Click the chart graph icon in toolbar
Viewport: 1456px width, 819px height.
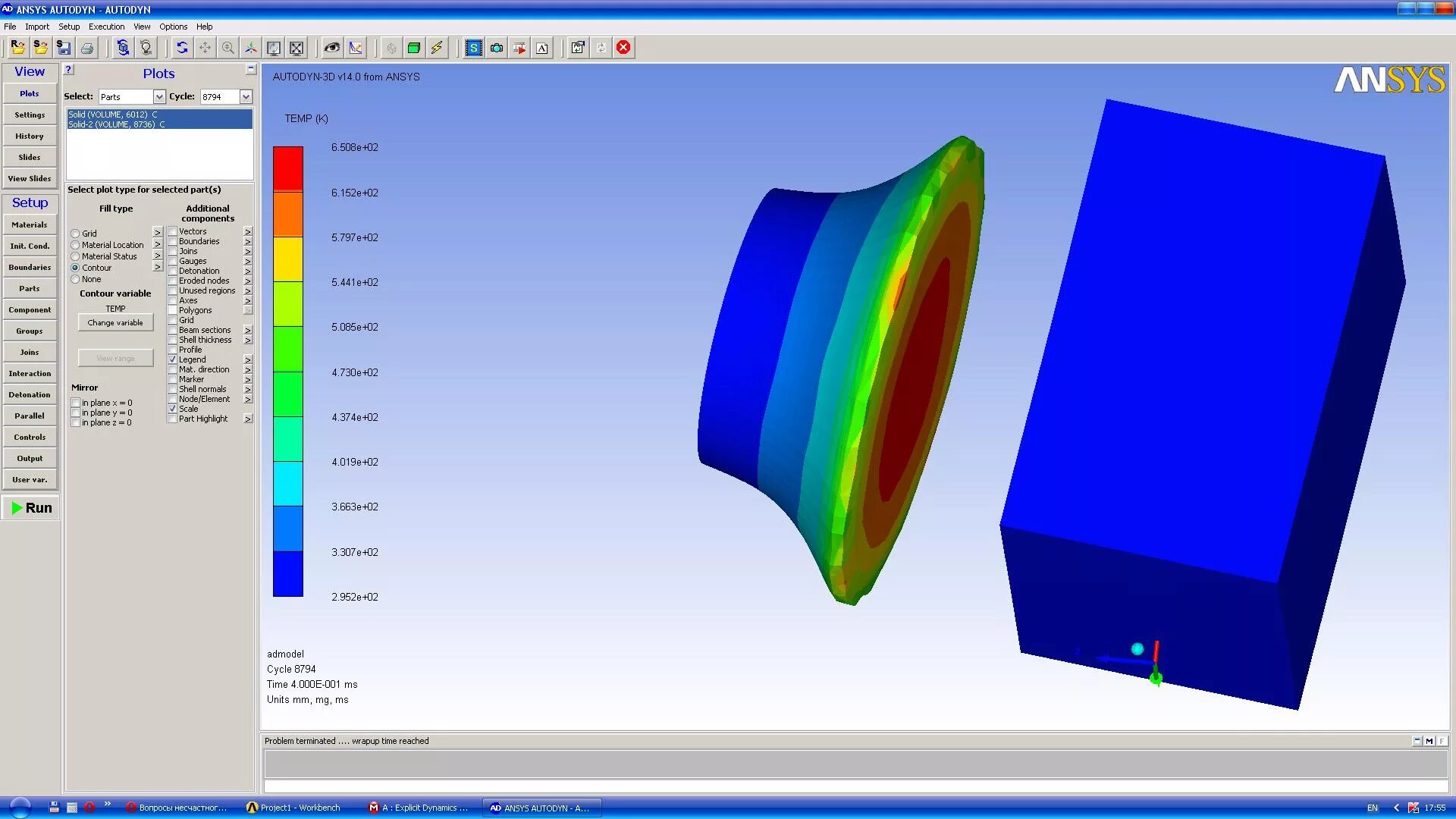point(355,48)
